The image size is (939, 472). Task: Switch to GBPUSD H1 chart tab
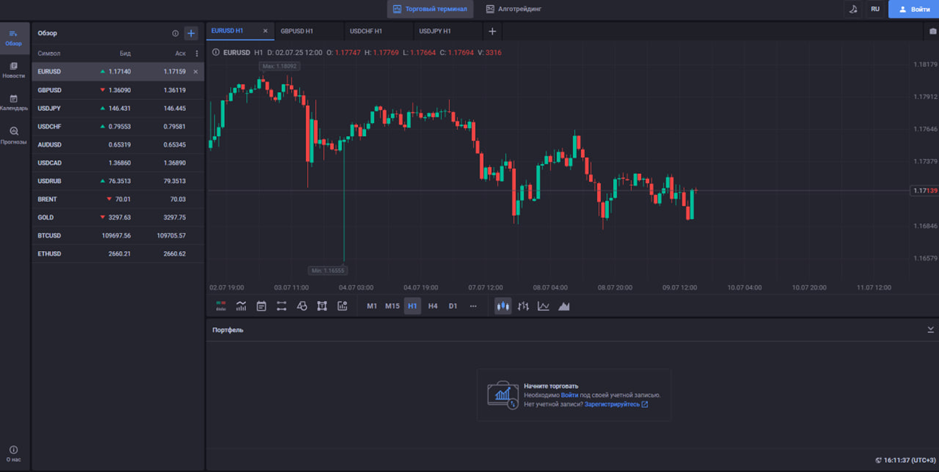pyautogui.click(x=297, y=31)
